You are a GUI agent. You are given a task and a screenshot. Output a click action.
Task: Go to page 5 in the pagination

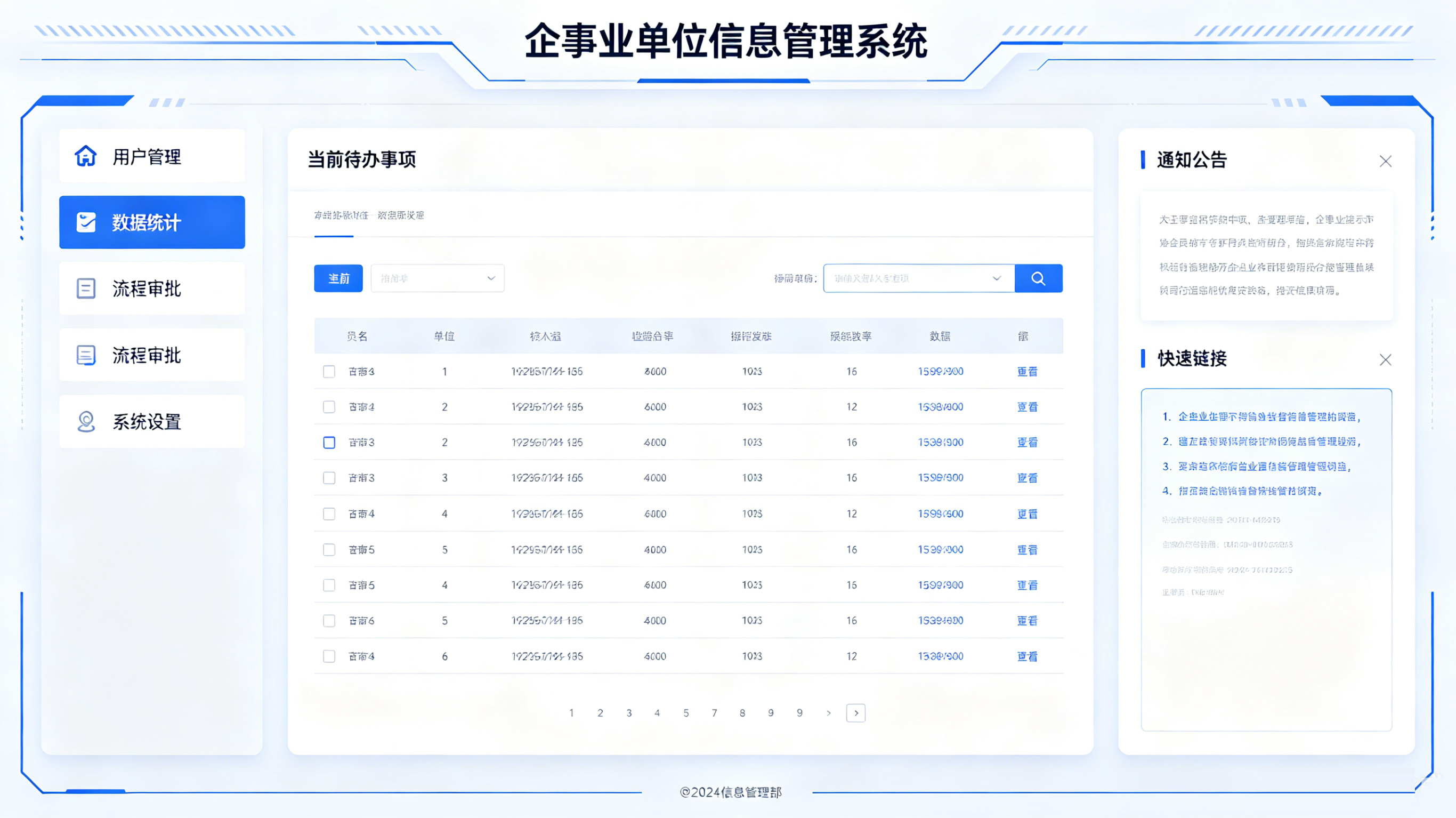pos(686,713)
